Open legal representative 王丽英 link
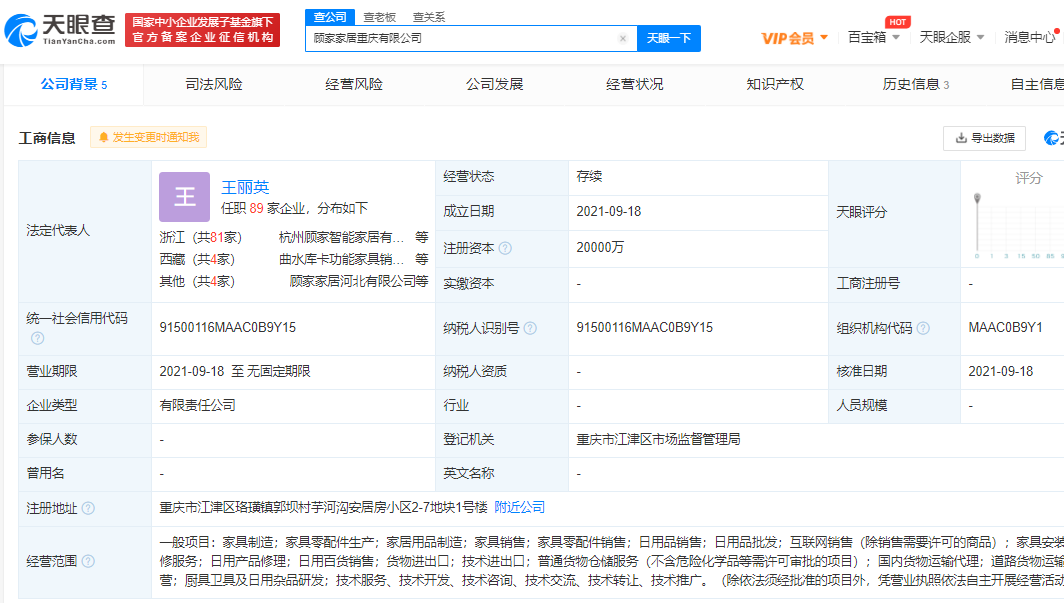The width and height of the screenshot is (1064, 603). point(245,187)
